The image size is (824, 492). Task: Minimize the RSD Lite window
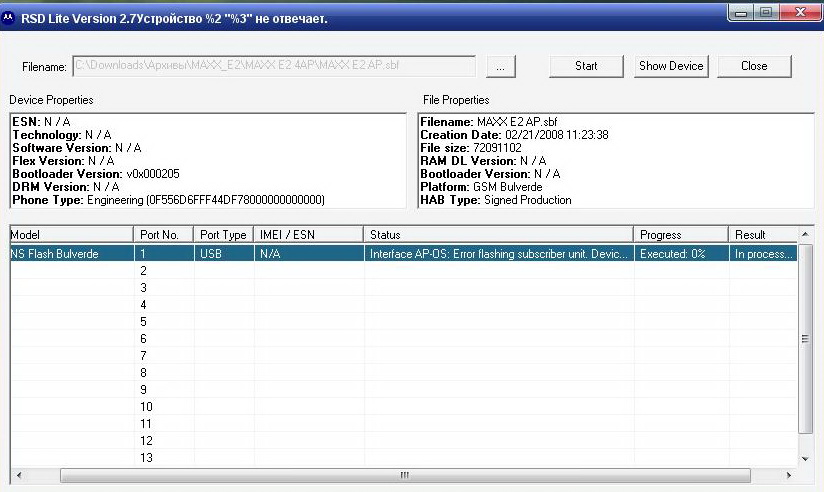(741, 13)
